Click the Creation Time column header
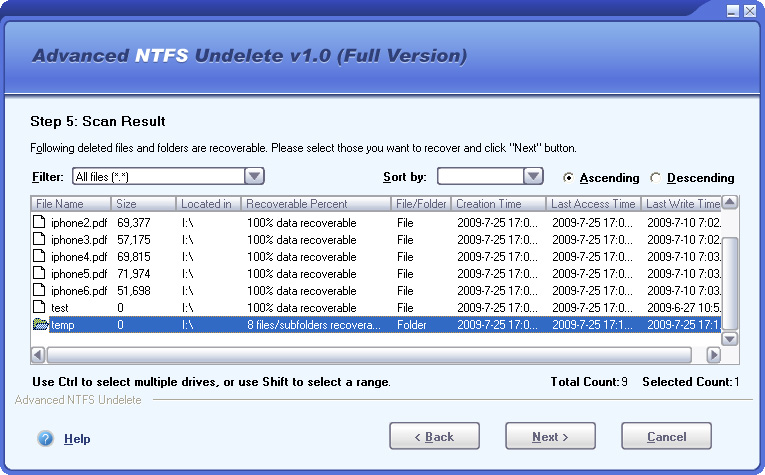The image size is (765, 475). click(498, 204)
